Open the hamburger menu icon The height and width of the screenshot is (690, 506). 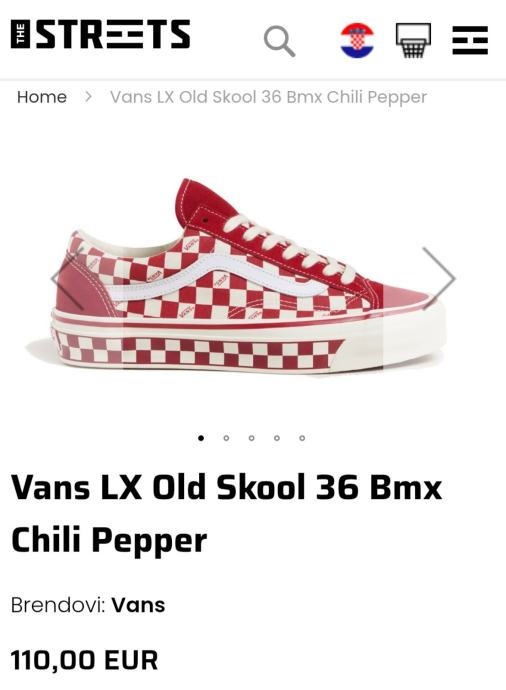pyautogui.click(x=470, y=40)
